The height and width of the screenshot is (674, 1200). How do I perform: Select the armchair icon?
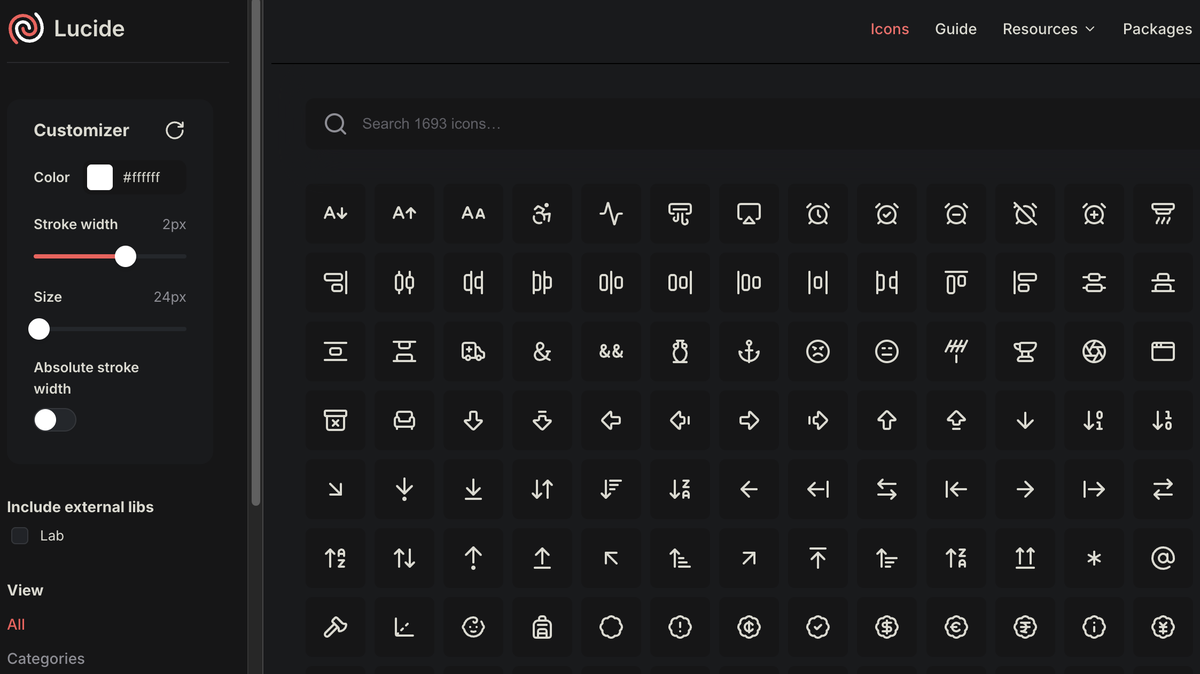coord(404,420)
